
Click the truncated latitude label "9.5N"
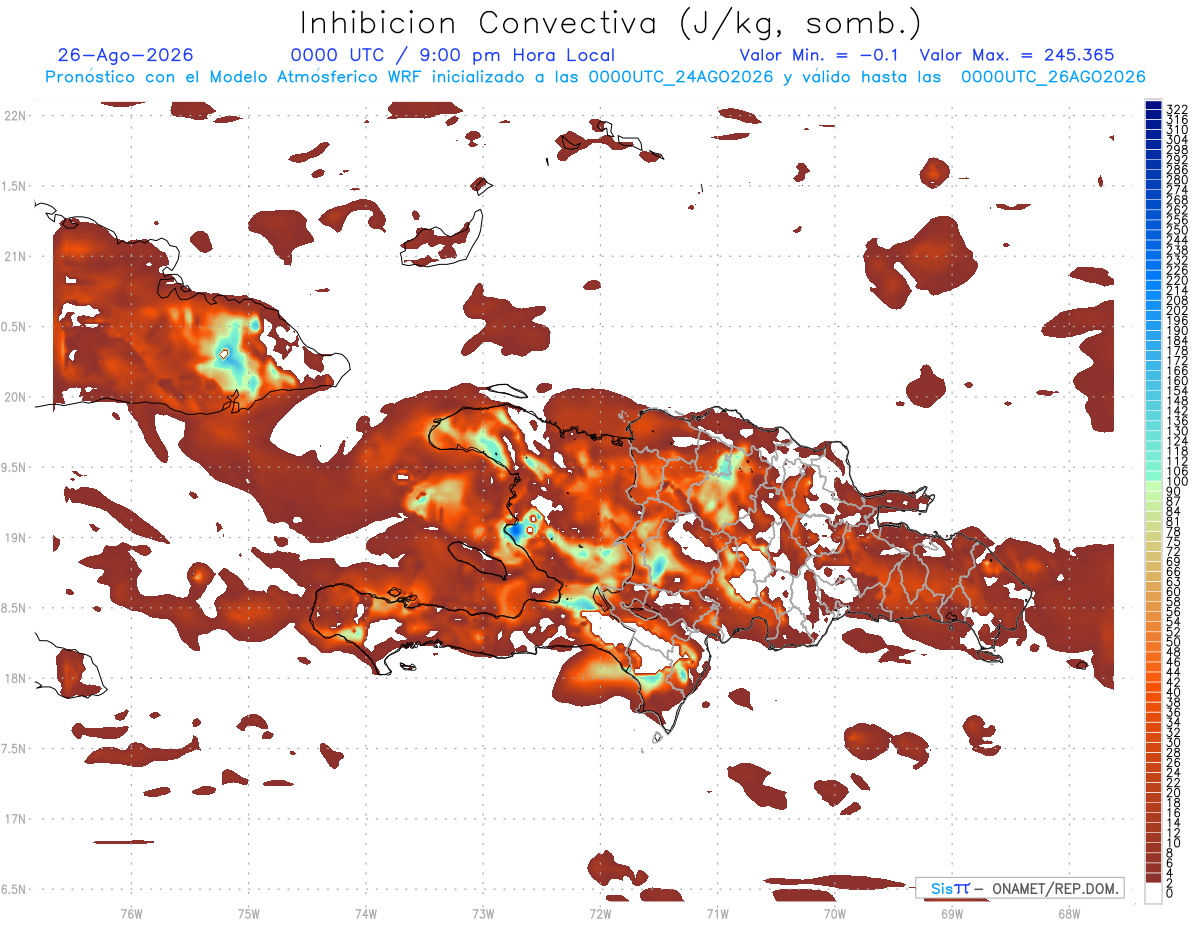(14, 468)
